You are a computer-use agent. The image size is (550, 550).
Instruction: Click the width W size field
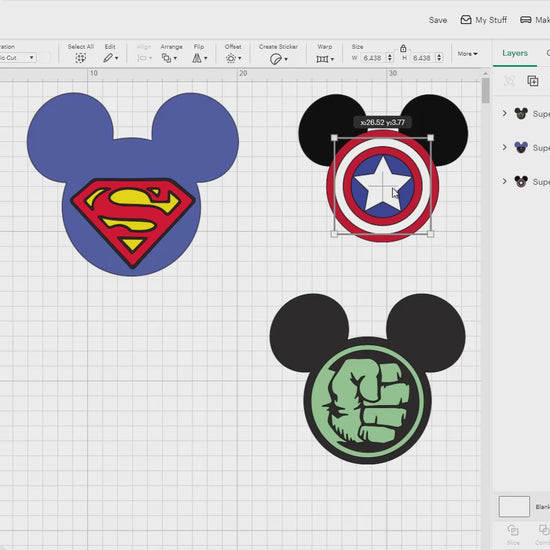pos(373,58)
